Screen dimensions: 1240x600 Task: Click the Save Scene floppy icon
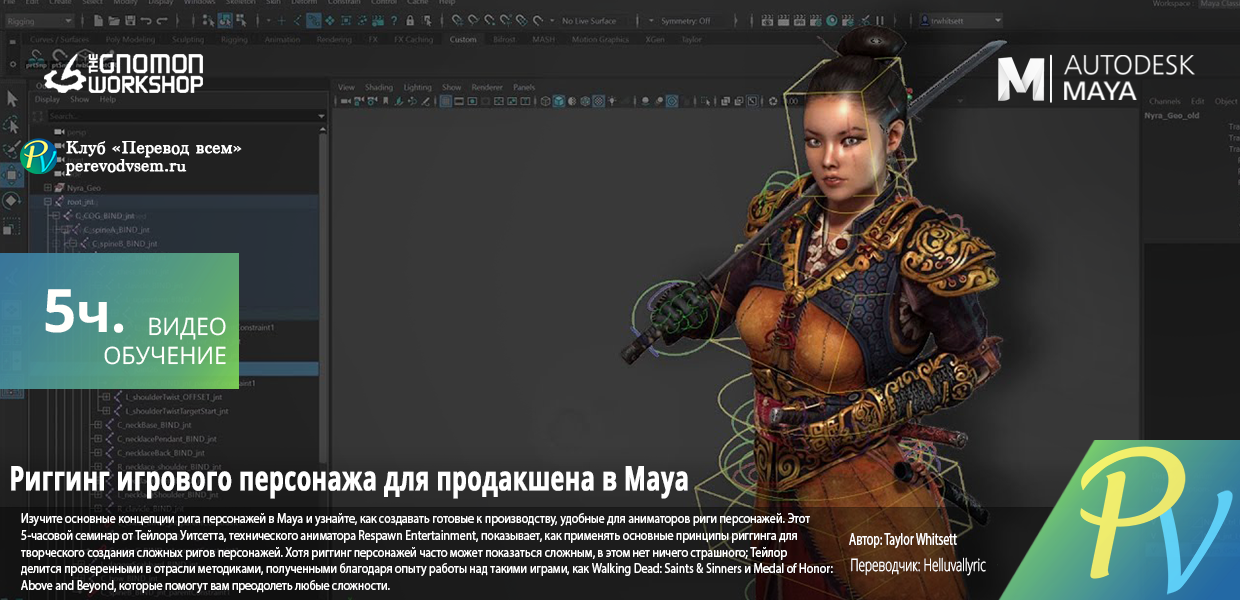pyautogui.click(x=130, y=21)
